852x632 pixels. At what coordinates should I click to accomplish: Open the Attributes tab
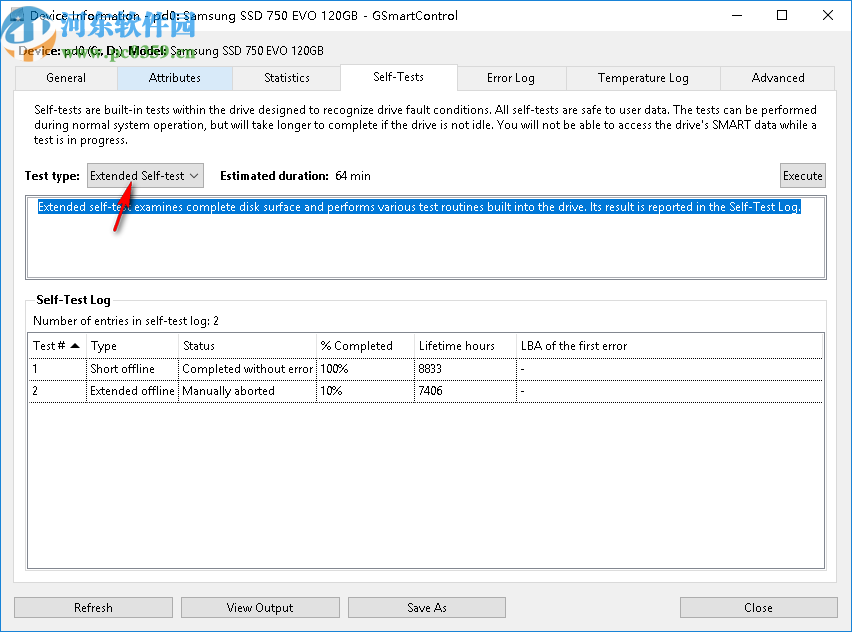click(174, 78)
